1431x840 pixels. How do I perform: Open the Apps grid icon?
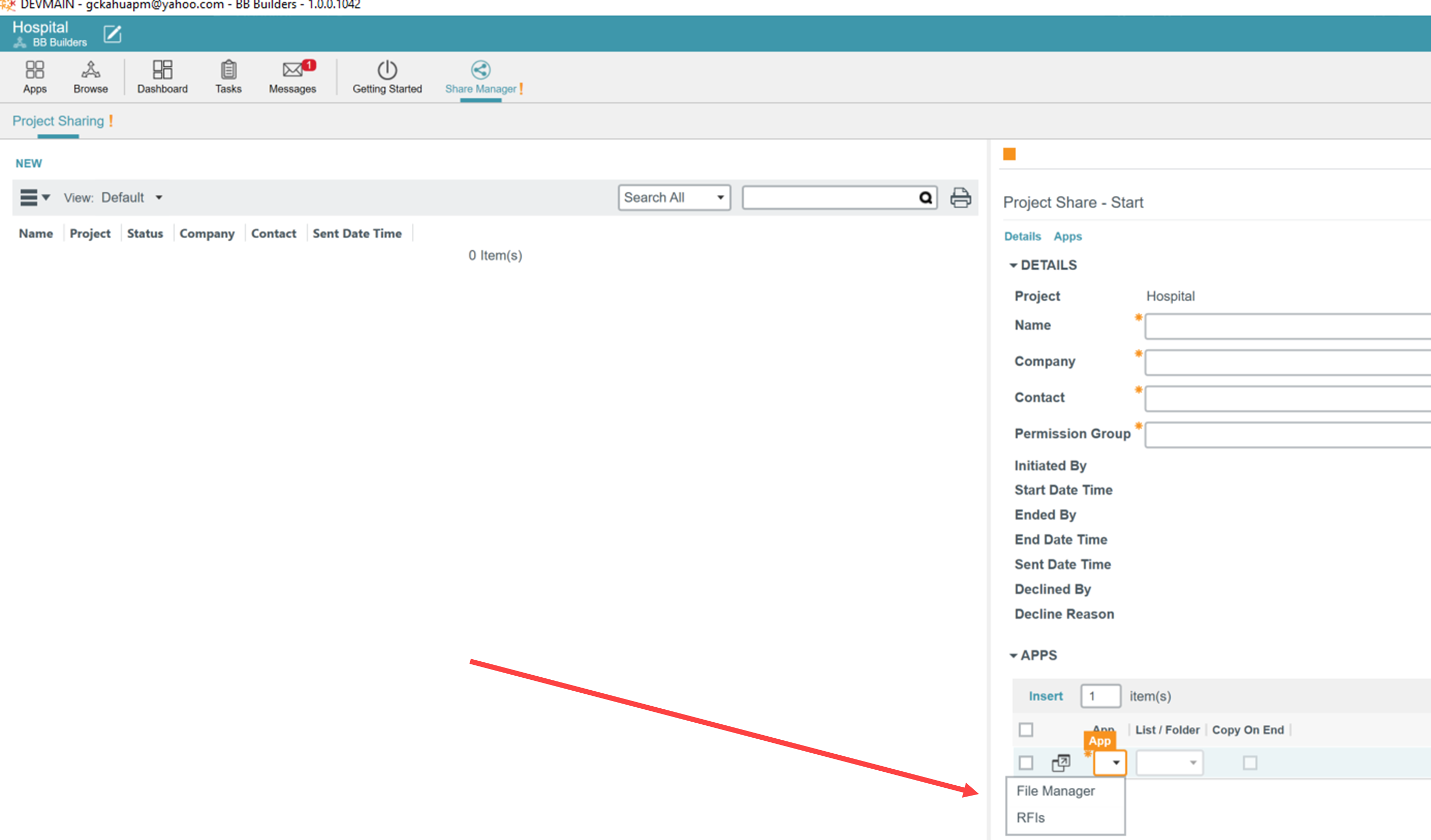coord(35,70)
